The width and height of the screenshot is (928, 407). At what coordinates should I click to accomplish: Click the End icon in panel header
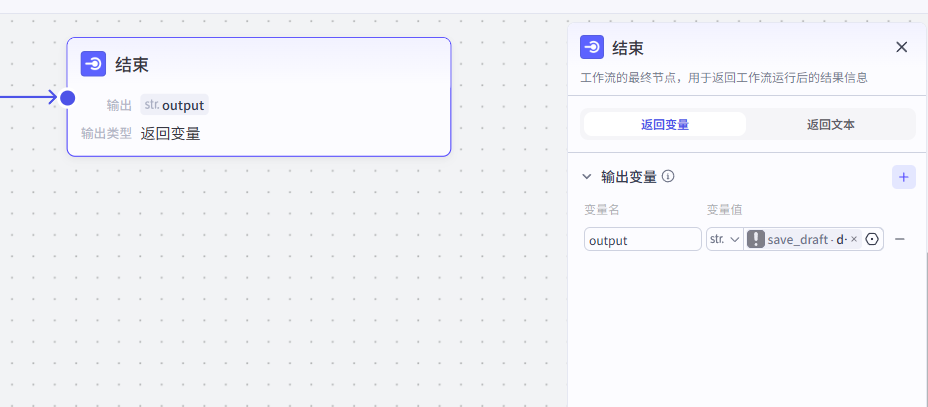(592, 47)
